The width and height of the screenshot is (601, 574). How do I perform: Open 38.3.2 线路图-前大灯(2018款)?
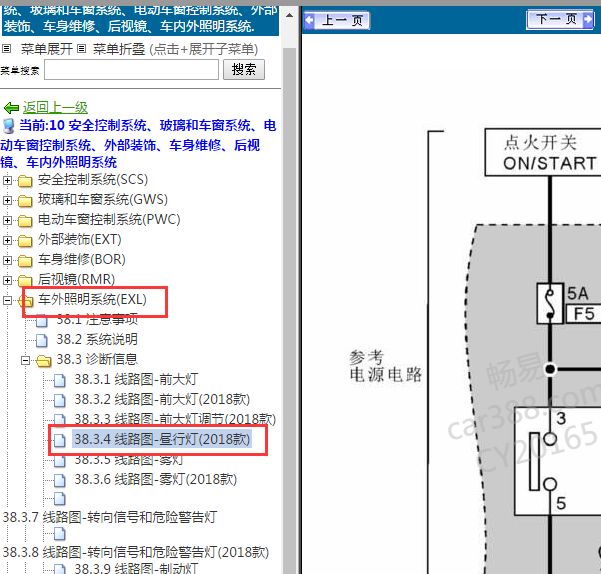pyautogui.click(x=162, y=399)
